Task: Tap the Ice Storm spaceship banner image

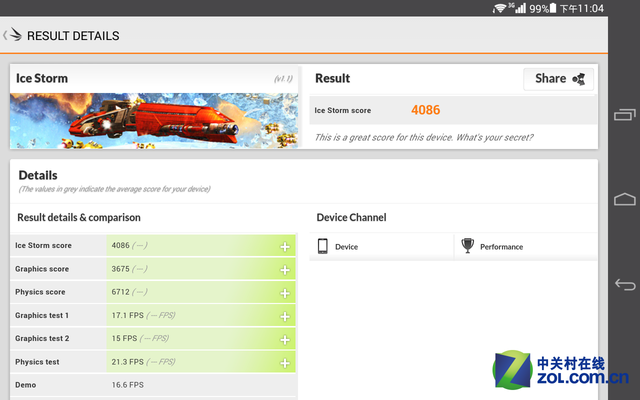Action: tap(154, 120)
